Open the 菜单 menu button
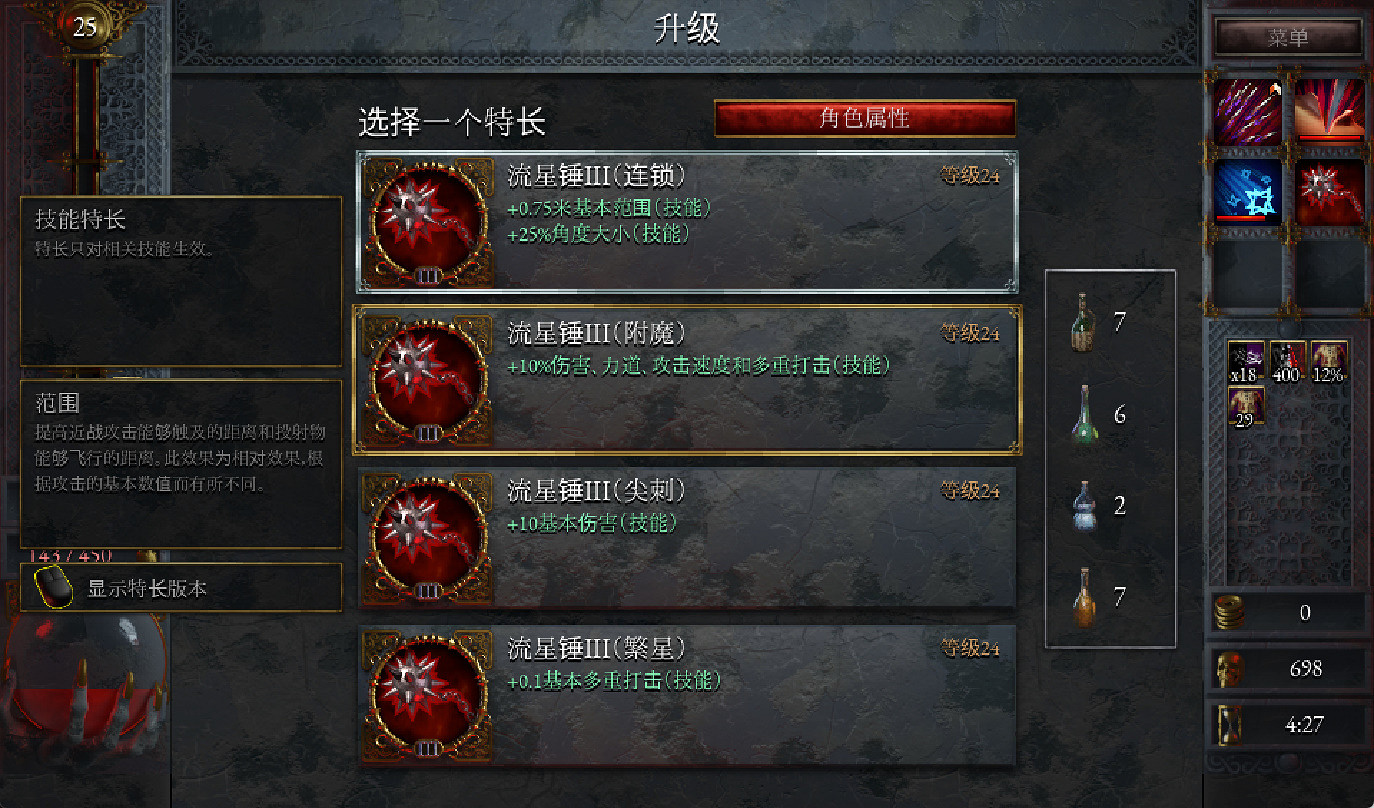This screenshot has height=808, width=1374. click(x=1288, y=38)
